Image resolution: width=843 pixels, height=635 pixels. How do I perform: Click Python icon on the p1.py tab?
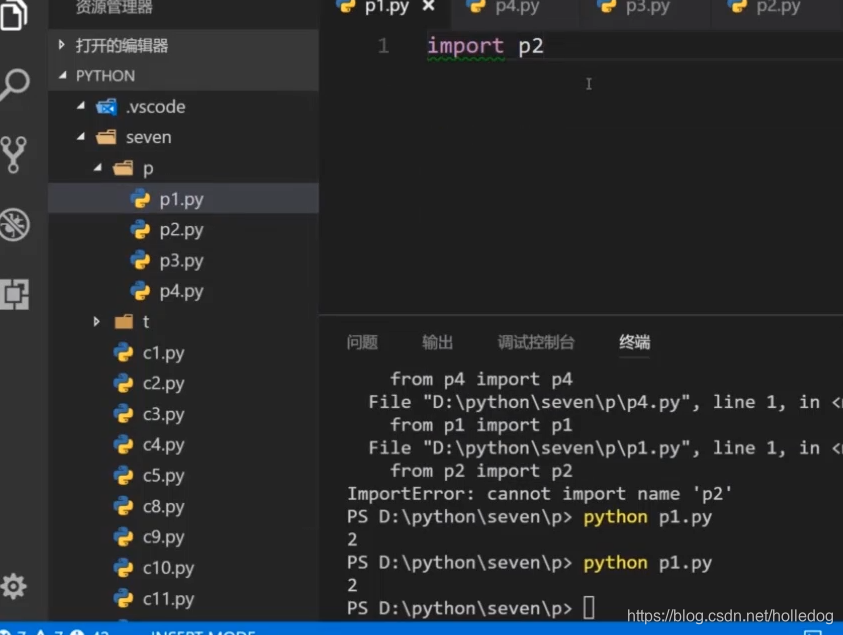(x=345, y=5)
